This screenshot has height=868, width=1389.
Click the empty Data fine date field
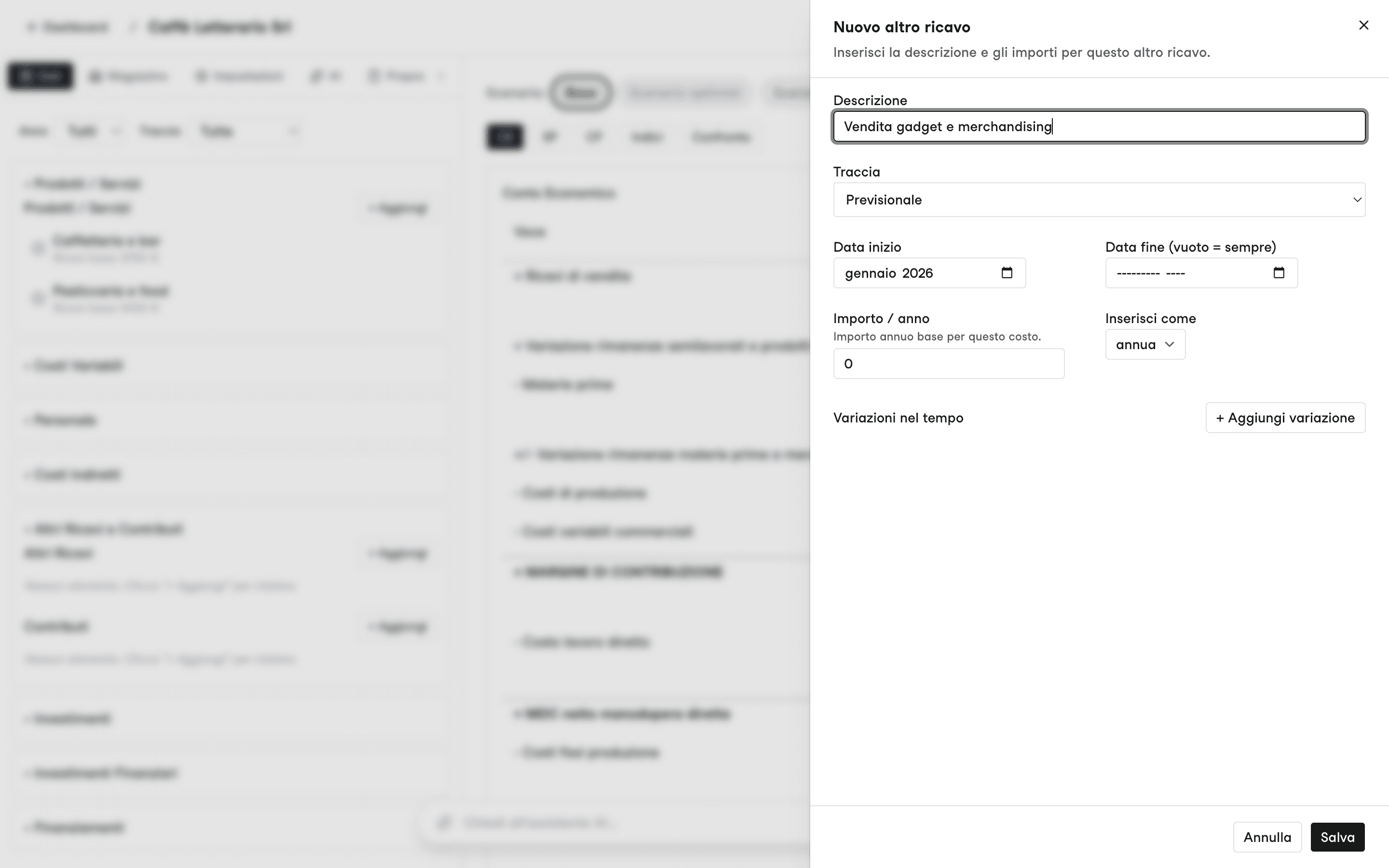(x=1201, y=272)
